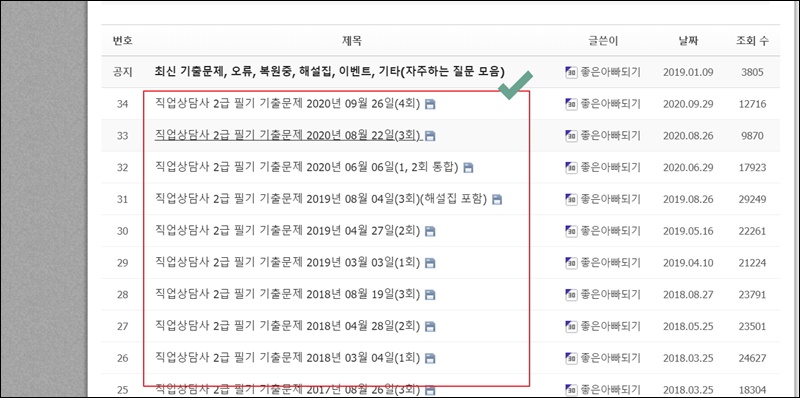800x398 pixels.
Task: Click the attachment disk icon on row 30
Action: [430, 232]
